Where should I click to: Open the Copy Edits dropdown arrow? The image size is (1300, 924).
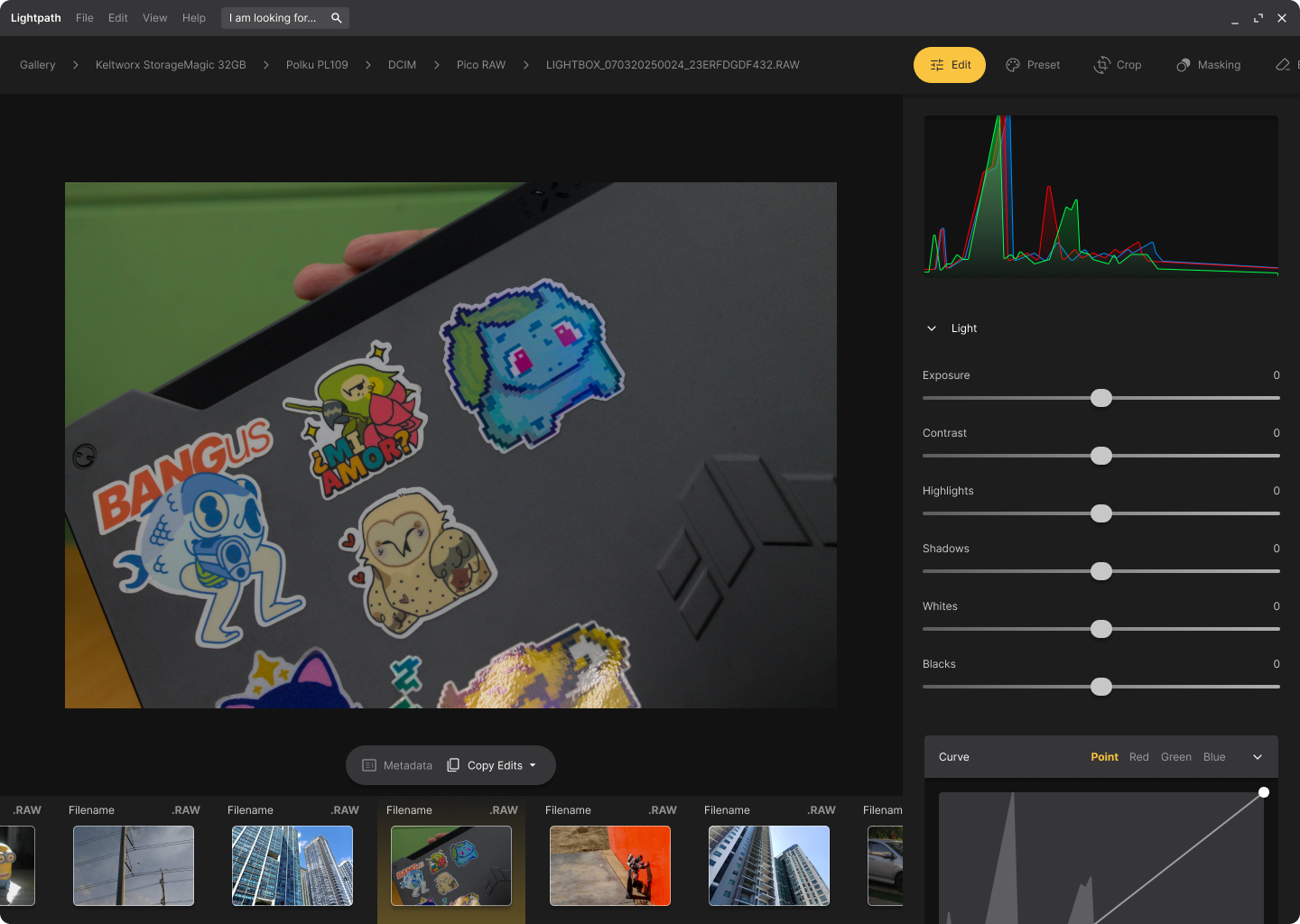click(x=533, y=765)
